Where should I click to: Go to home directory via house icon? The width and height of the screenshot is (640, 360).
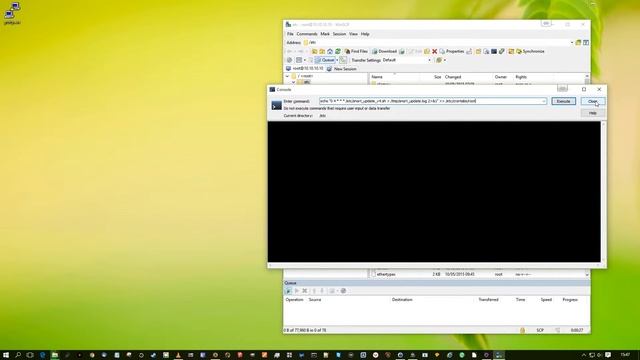click(330, 51)
